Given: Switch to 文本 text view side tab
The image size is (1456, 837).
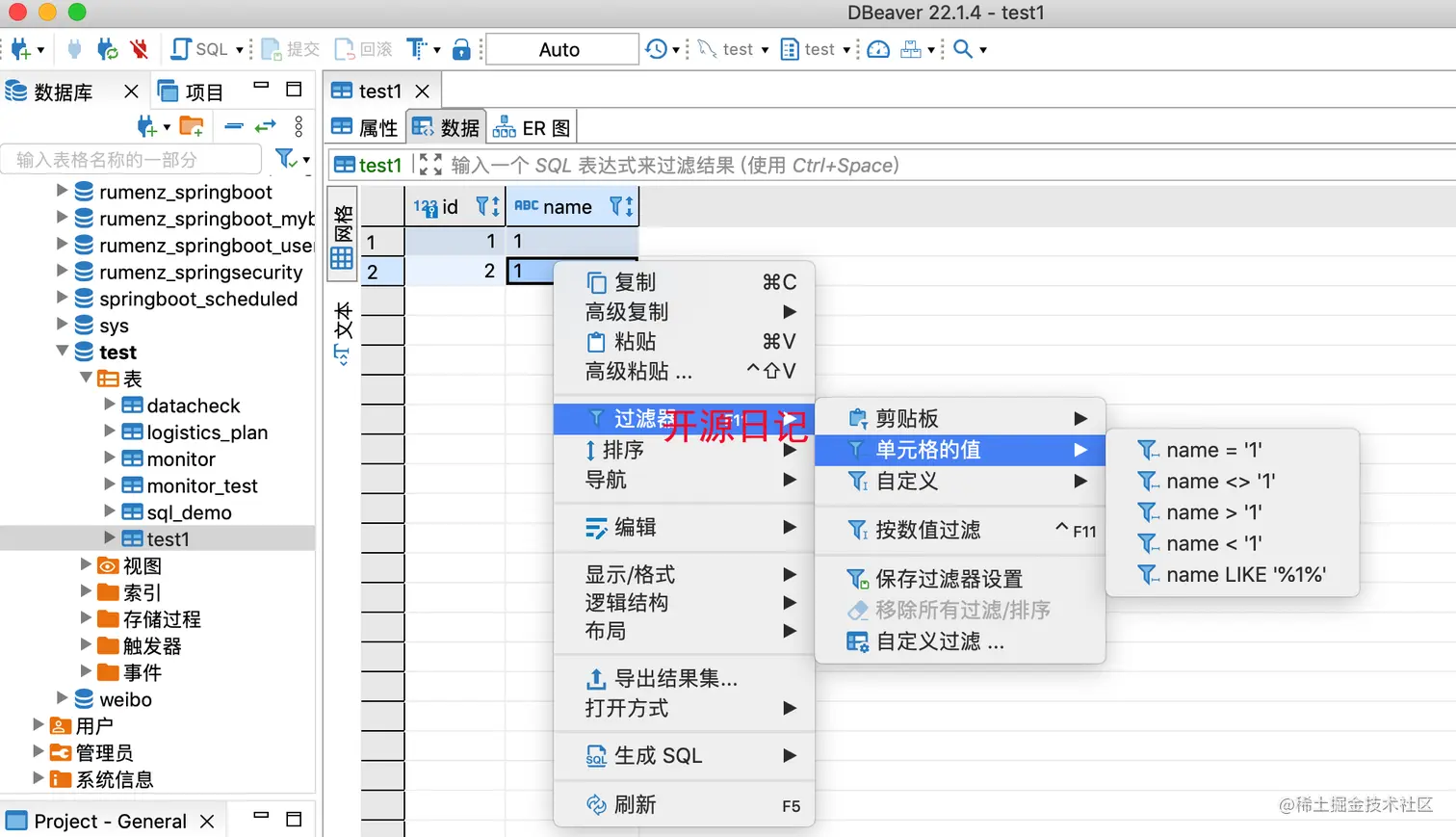Looking at the screenshot, I should tap(342, 333).
